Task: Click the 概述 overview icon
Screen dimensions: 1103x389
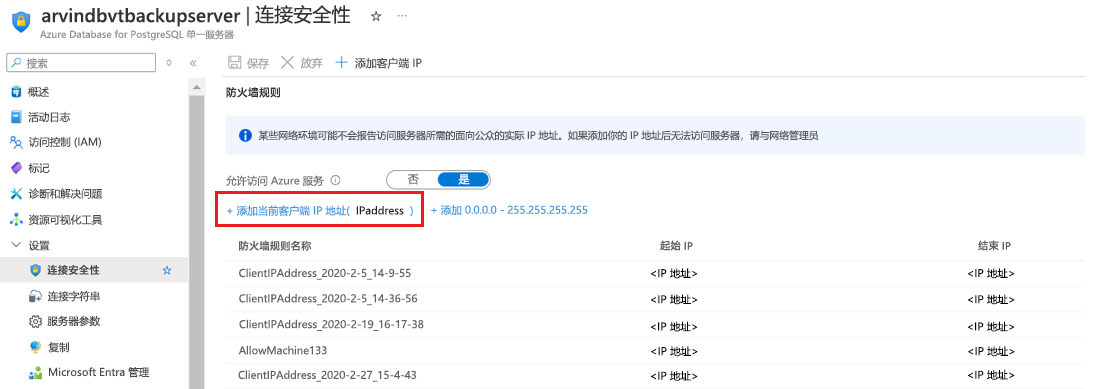Action: [x=16, y=92]
